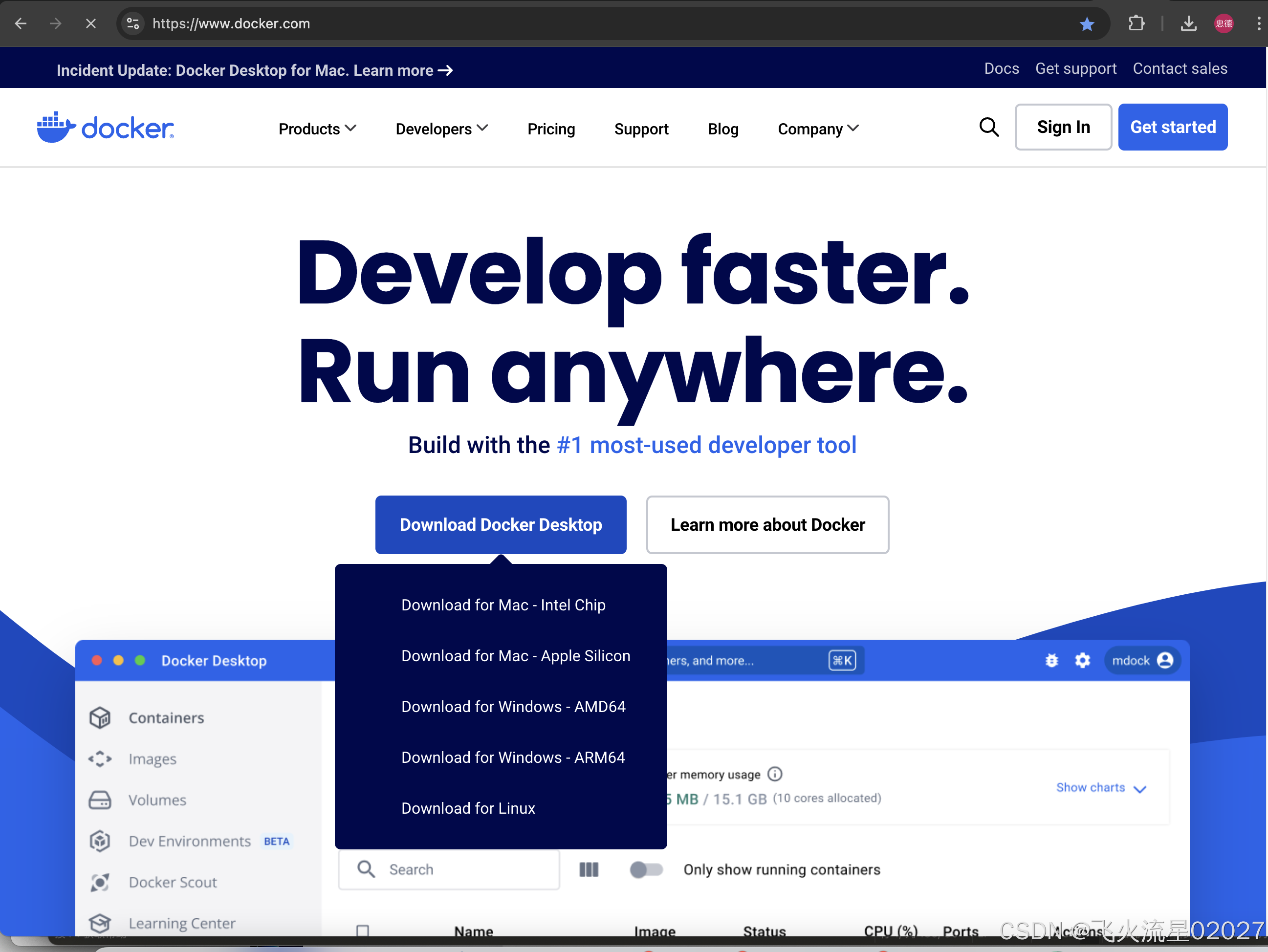This screenshot has height=952, width=1268.
Task: Click the Learning Center icon in sidebar
Action: coord(100,923)
